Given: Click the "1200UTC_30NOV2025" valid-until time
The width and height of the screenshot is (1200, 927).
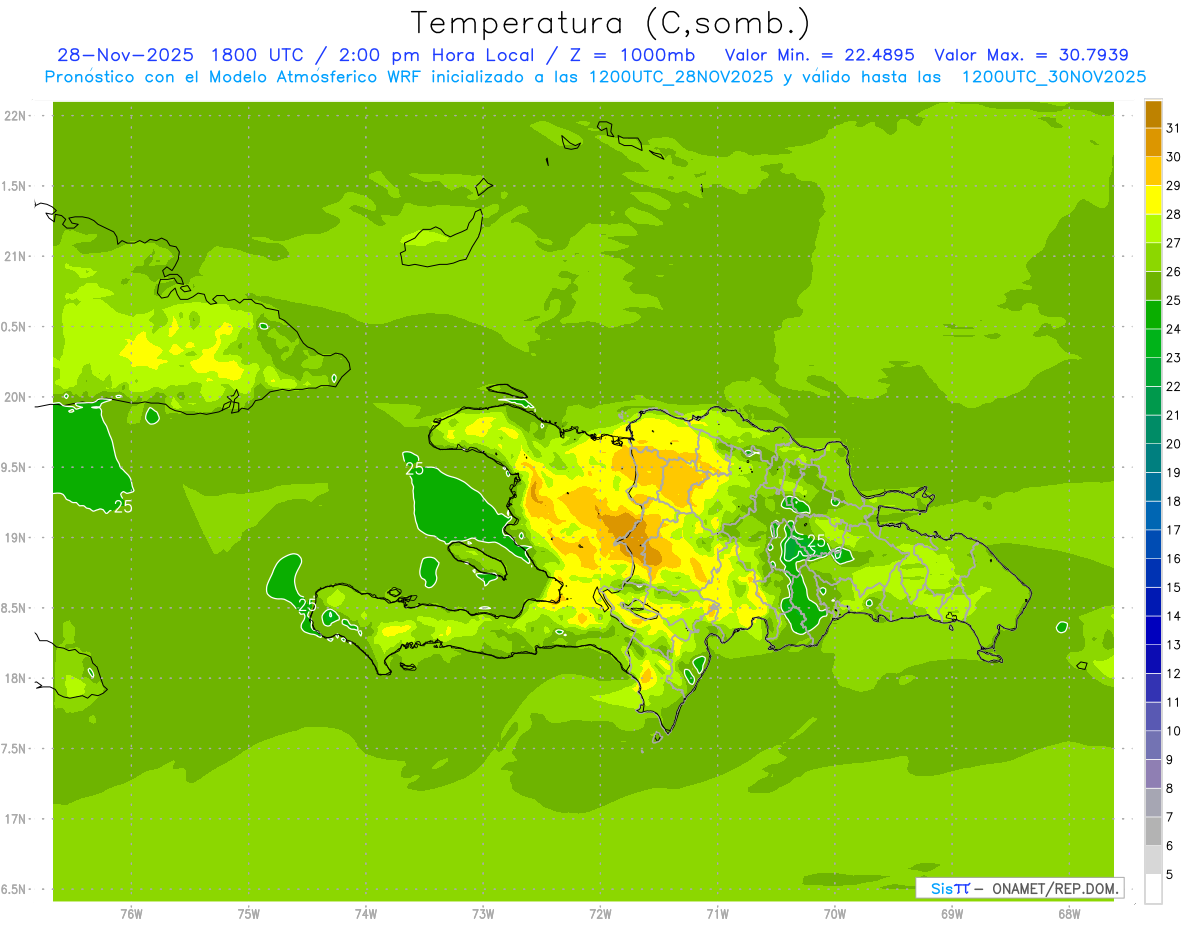Looking at the screenshot, I should click(x=1053, y=77).
